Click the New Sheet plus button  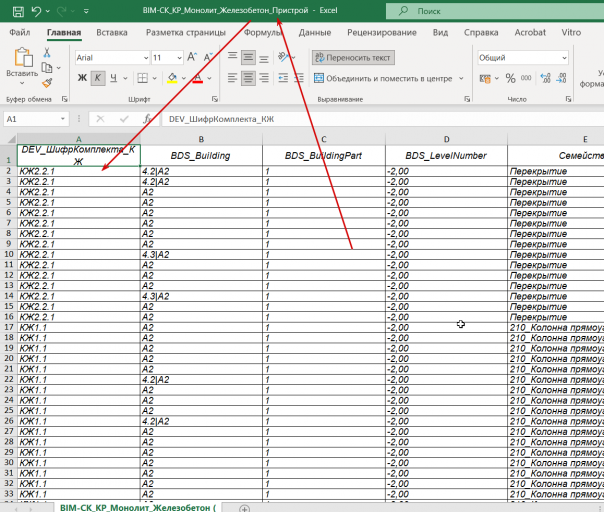[x=244, y=509]
